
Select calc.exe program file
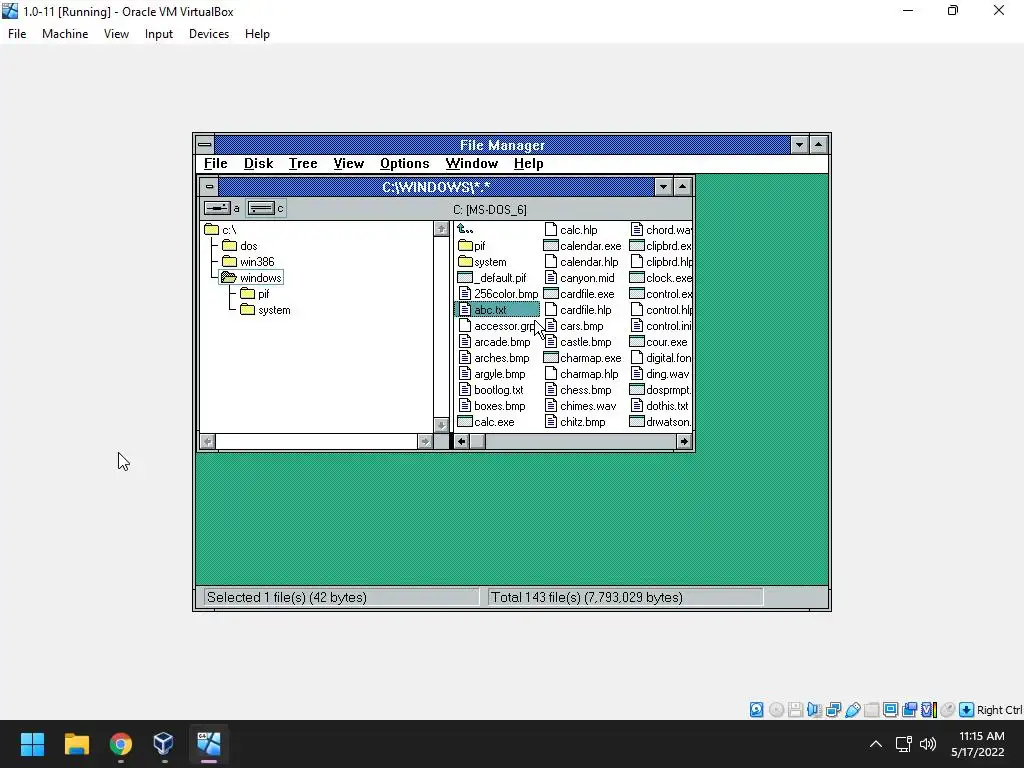coord(486,422)
